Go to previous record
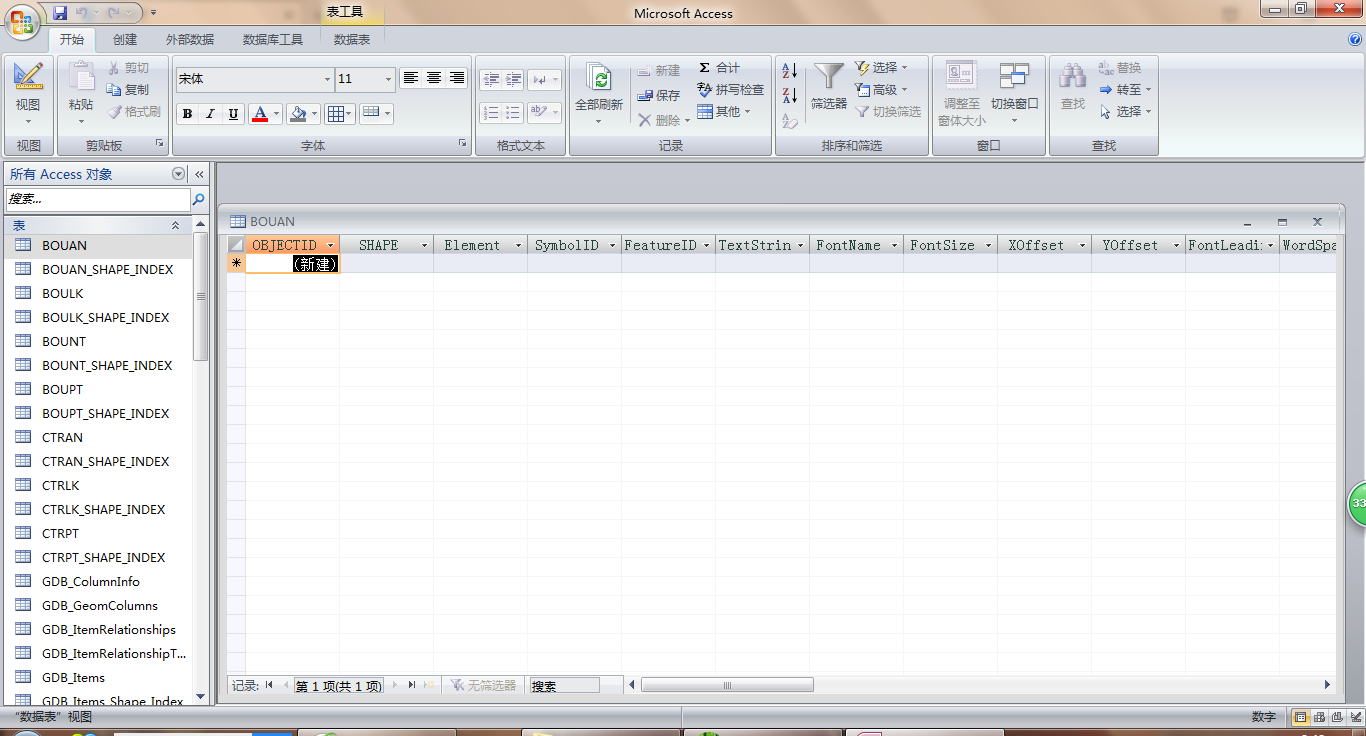Screen dimensions: 1366x736 285,685
